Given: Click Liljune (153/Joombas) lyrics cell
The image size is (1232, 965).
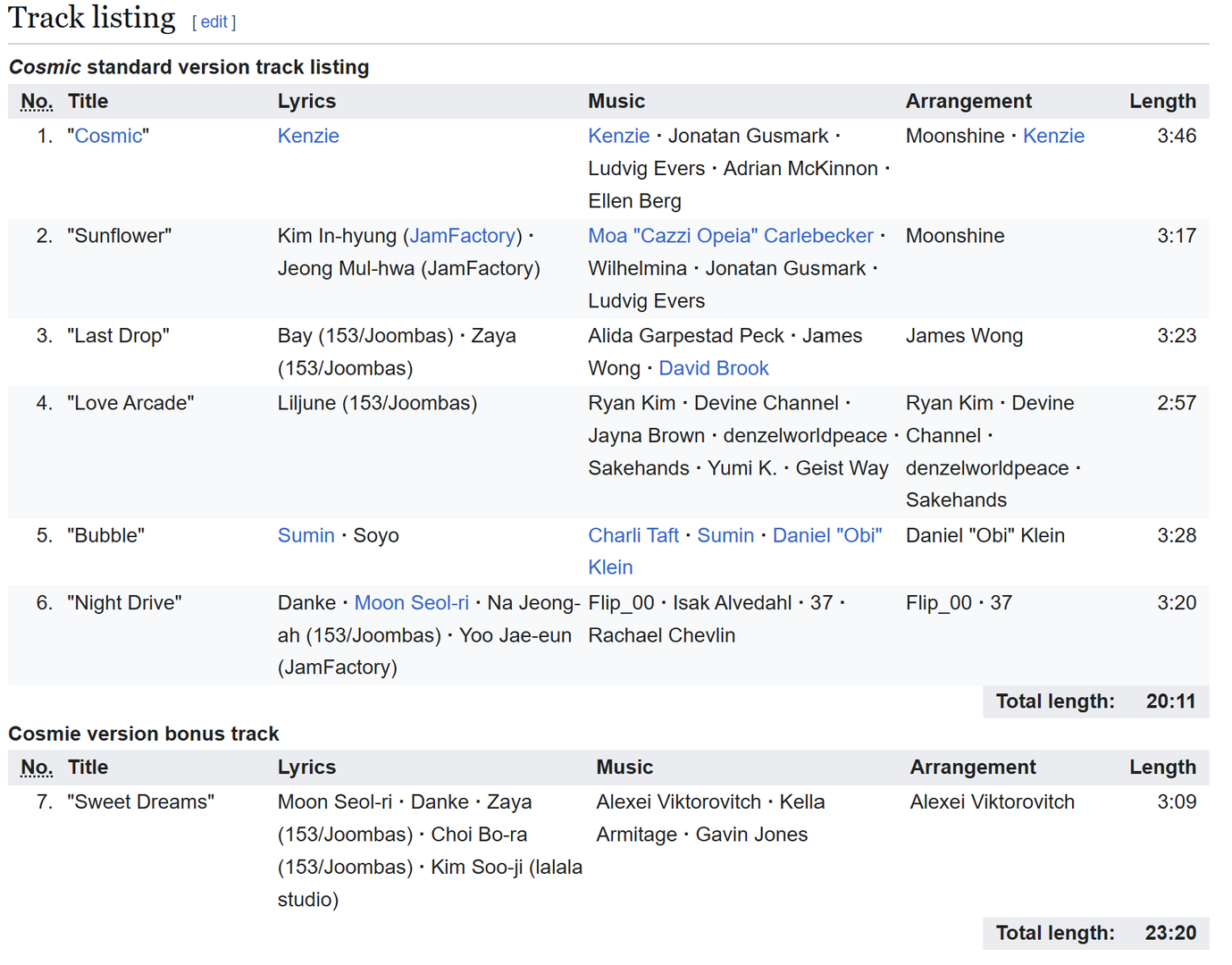Looking at the screenshot, I should click(377, 403).
